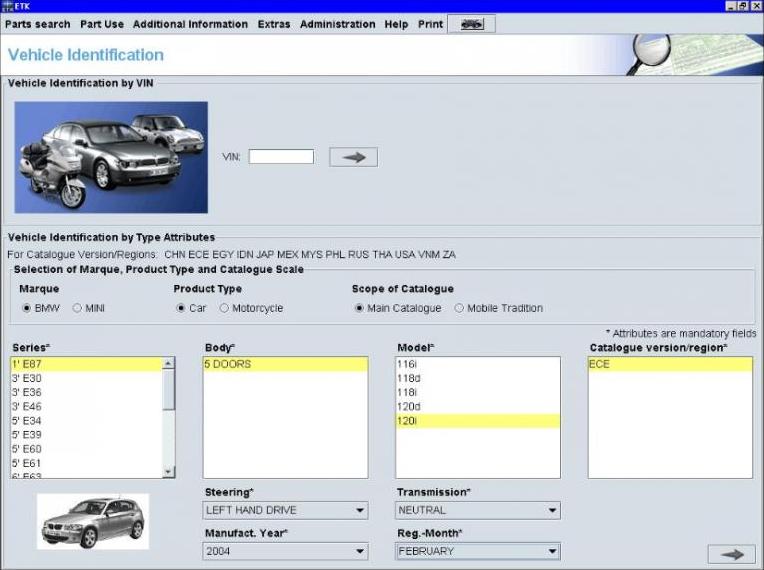The height and width of the screenshot is (570, 764).
Task: Open the Parts search menu
Action: coord(38,24)
